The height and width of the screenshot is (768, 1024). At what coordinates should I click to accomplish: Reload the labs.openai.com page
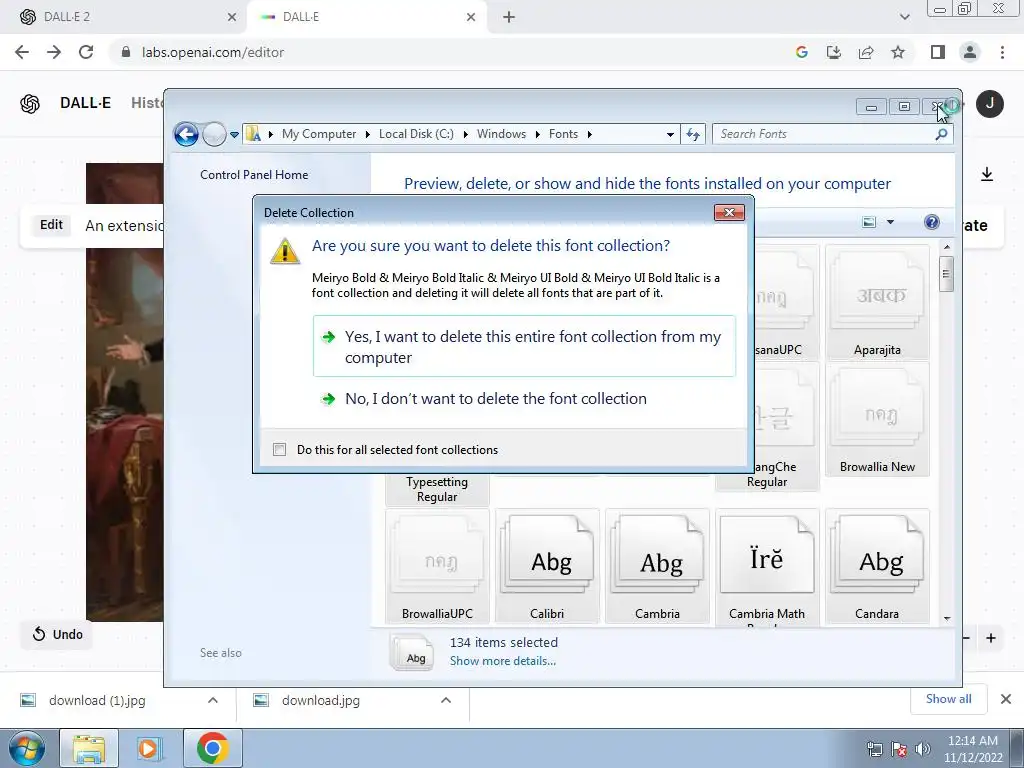coord(86,52)
